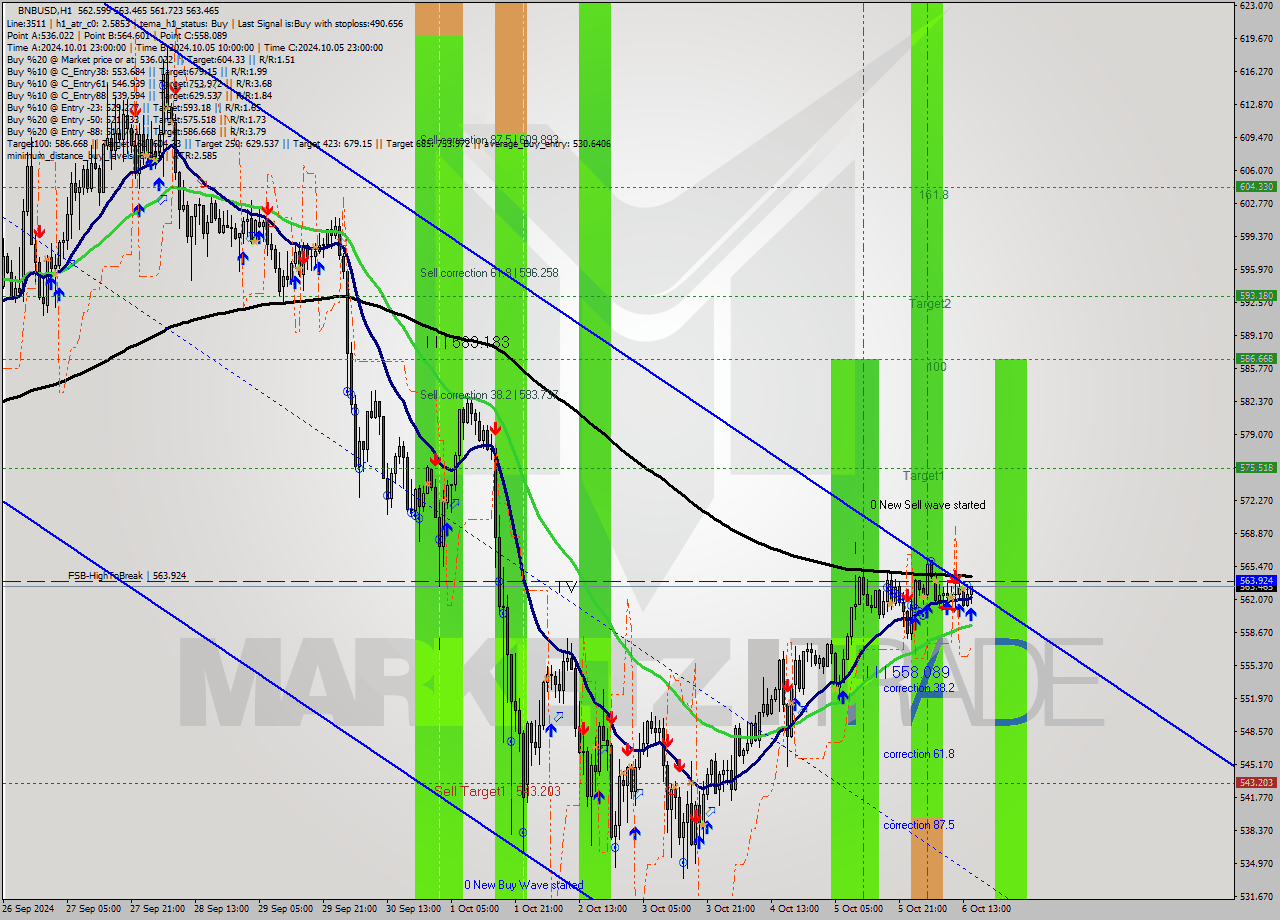Click 'Sell correction 87.5 | 609.893' label
This screenshot has width=1280, height=920.
pyautogui.click(x=489, y=140)
